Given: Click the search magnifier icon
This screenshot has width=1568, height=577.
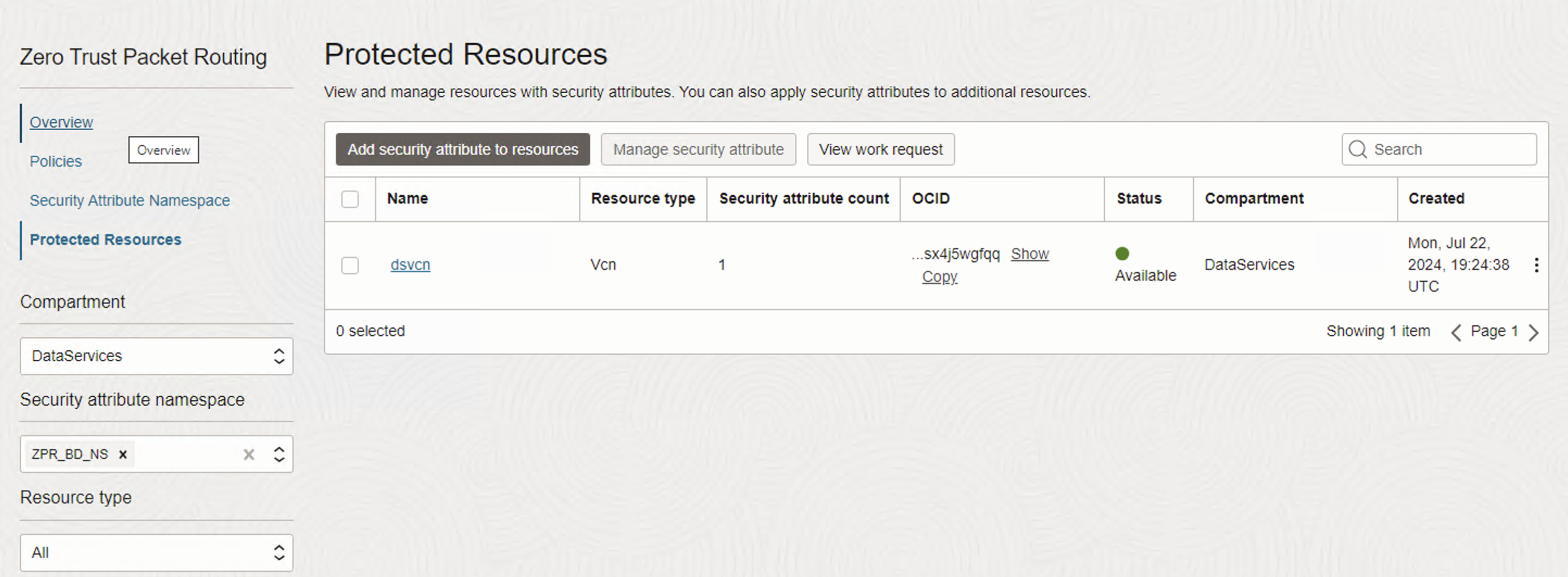Looking at the screenshot, I should [1358, 149].
